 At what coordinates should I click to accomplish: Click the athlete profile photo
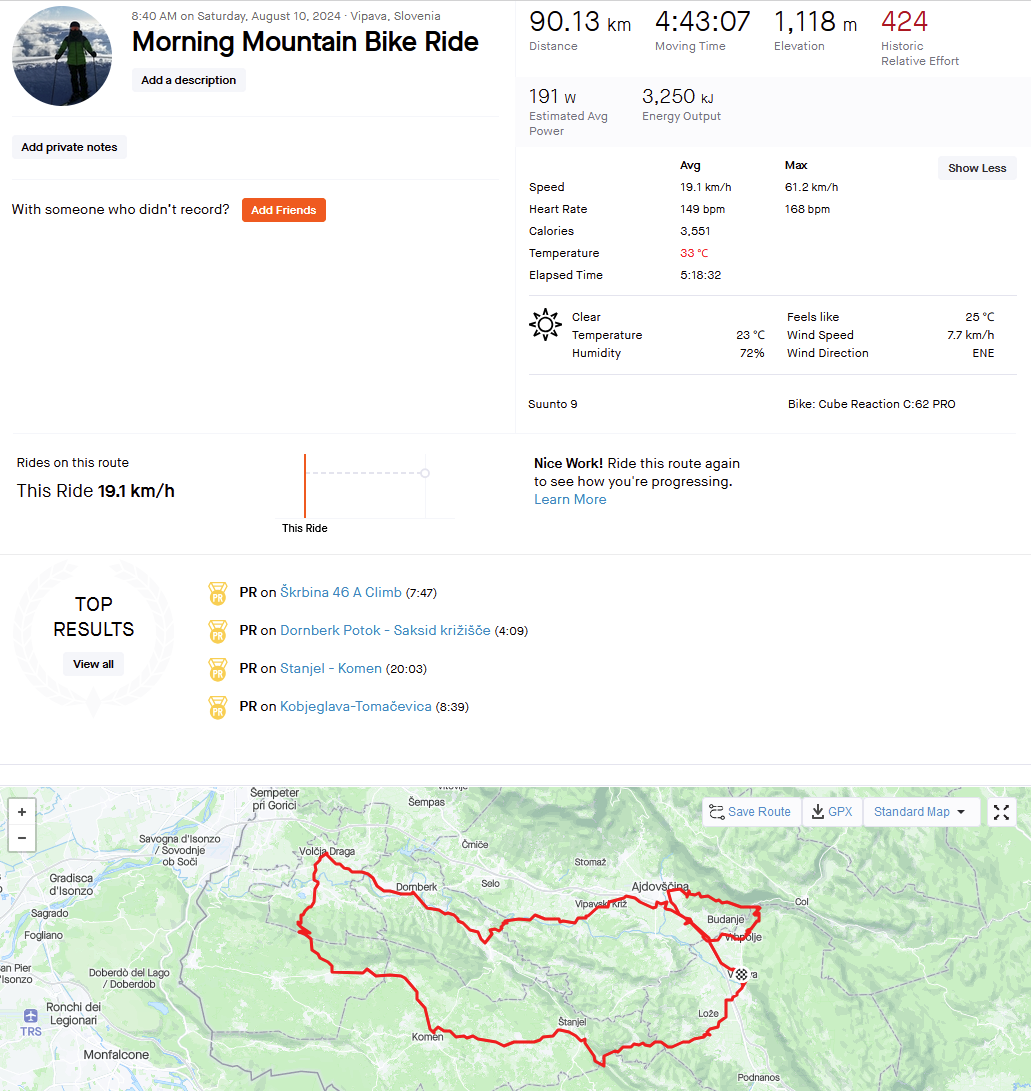tap(62, 56)
